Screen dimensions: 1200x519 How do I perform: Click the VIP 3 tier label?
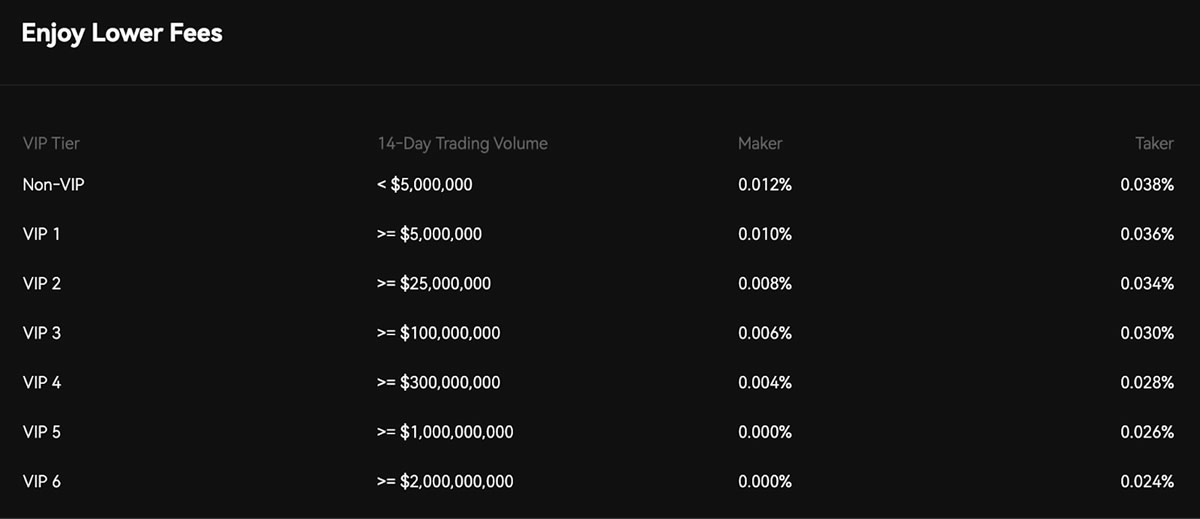click(42, 333)
